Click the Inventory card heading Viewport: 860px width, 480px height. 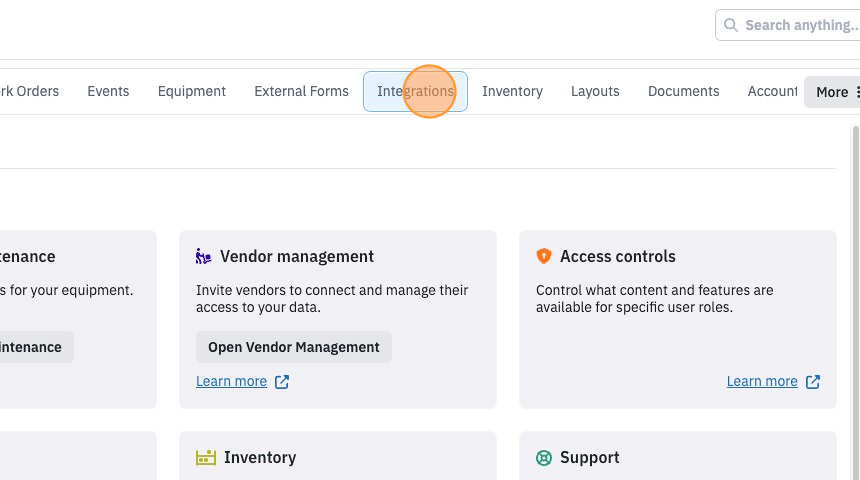point(260,458)
